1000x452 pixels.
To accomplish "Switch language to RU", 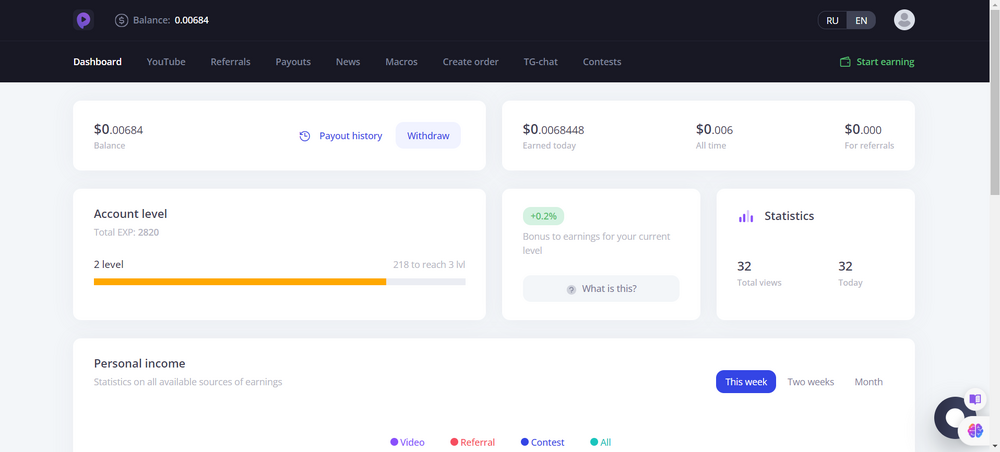I will tap(832, 20).
